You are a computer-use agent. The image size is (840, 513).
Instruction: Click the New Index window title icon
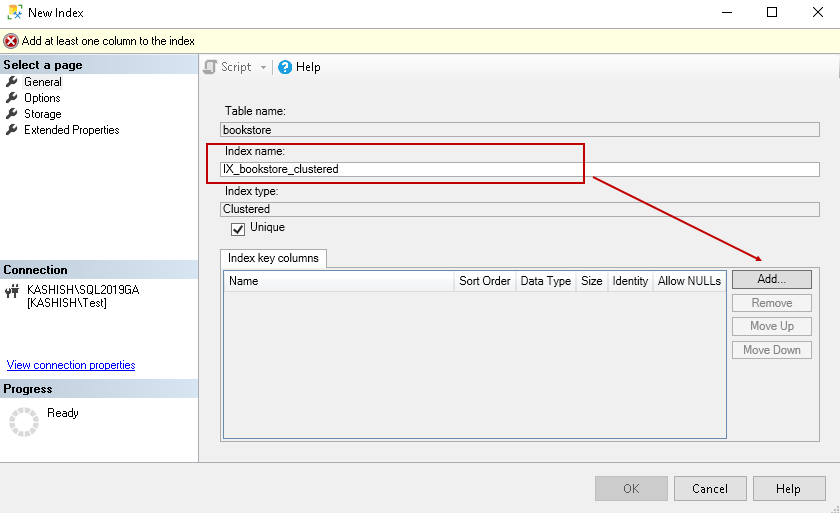point(15,12)
